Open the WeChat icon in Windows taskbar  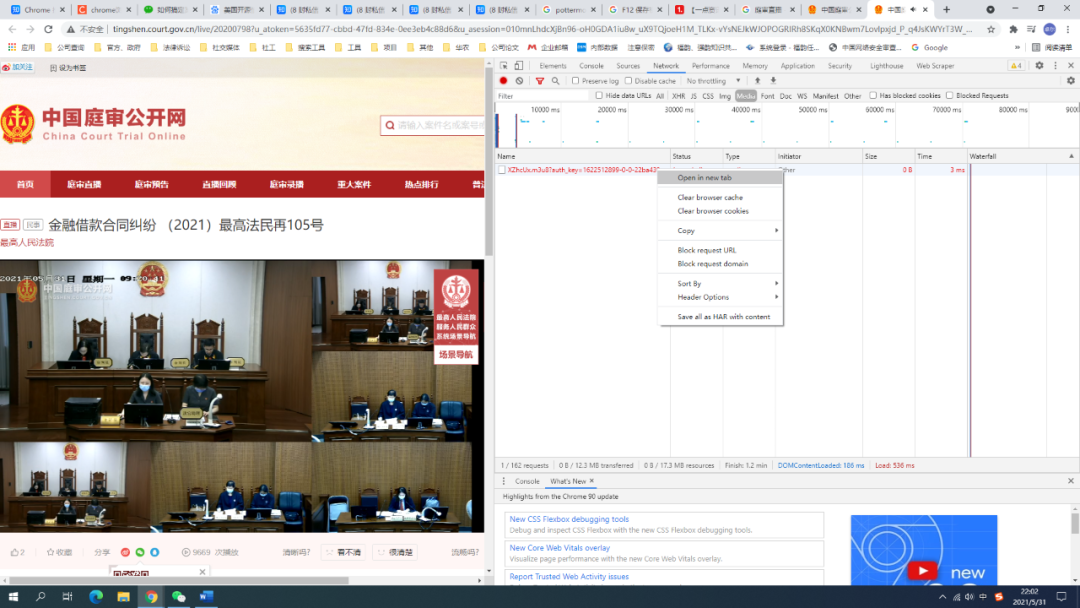point(179,597)
